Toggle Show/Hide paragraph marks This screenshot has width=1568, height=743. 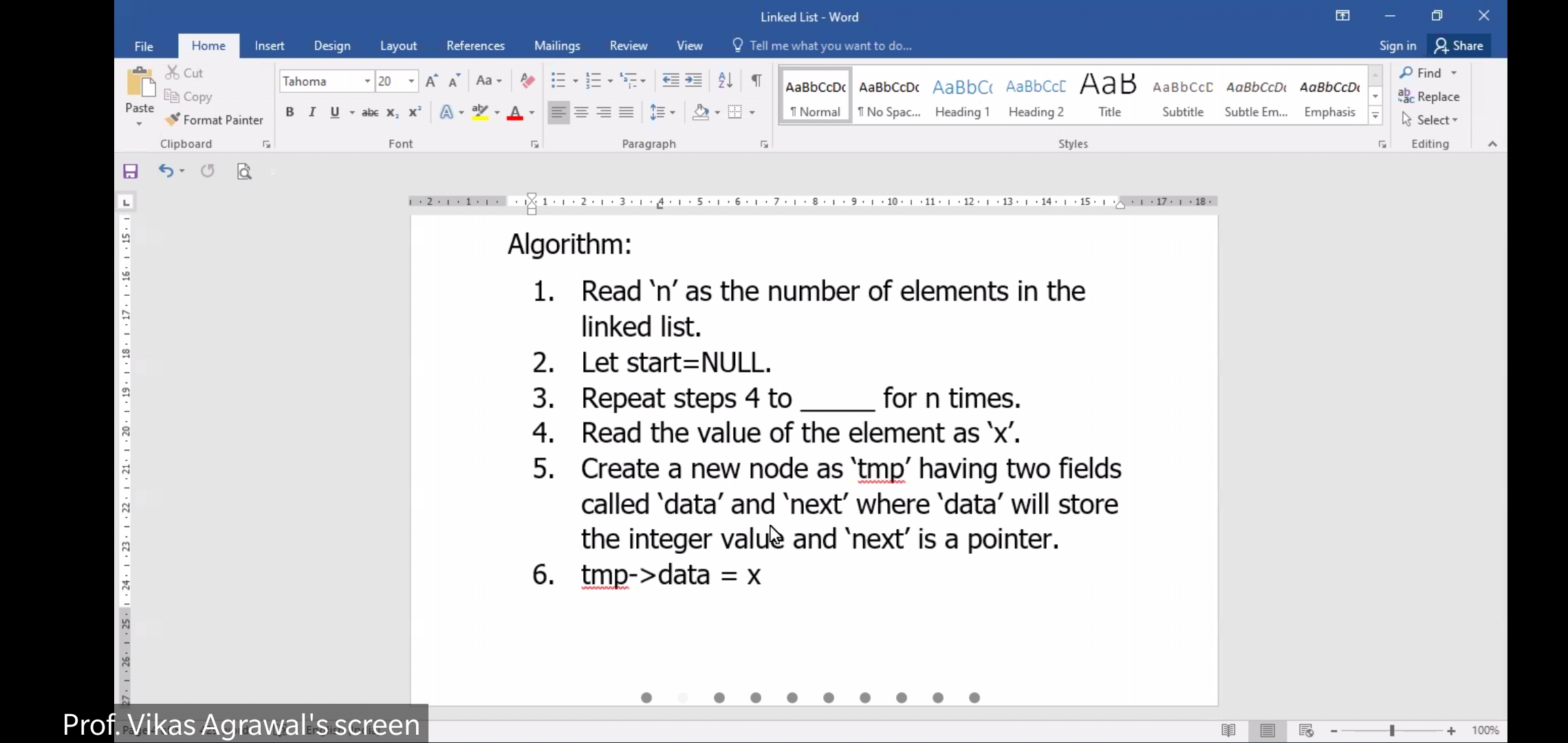756,80
